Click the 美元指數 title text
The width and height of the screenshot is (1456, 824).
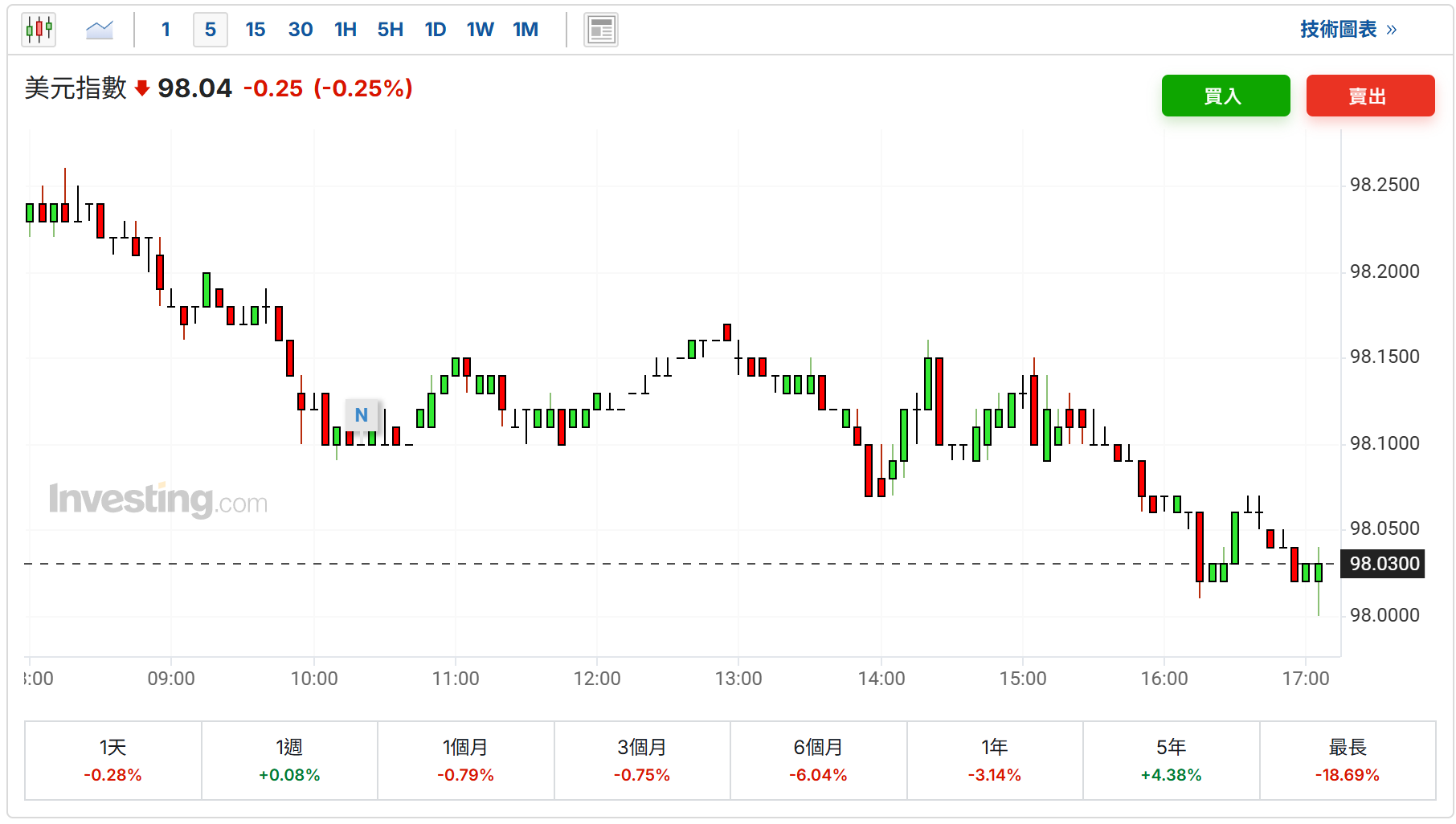coord(76,88)
